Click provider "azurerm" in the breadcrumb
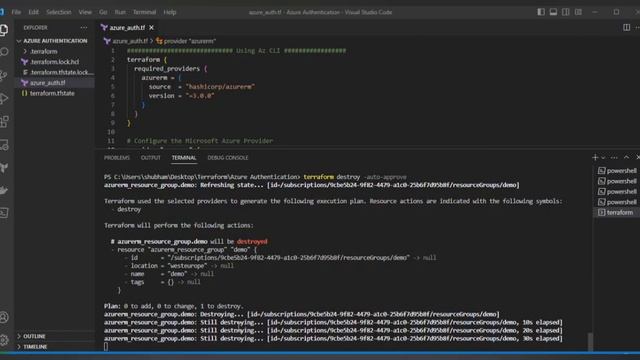Viewport: 640px width, 360px height. tap(190, 41)
